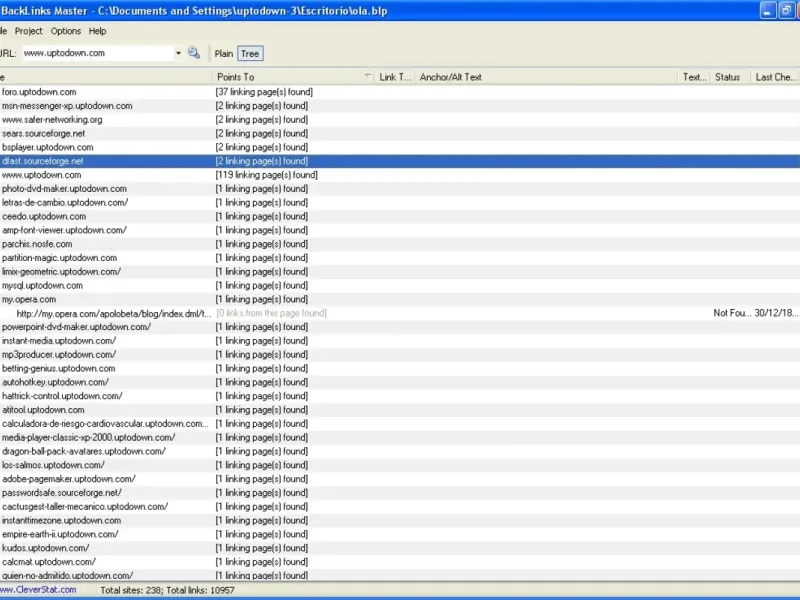Minimize the BackLinks Master window
Image resolution: width=800 pixels, height=600 pixels.
[x=768, y=10]
